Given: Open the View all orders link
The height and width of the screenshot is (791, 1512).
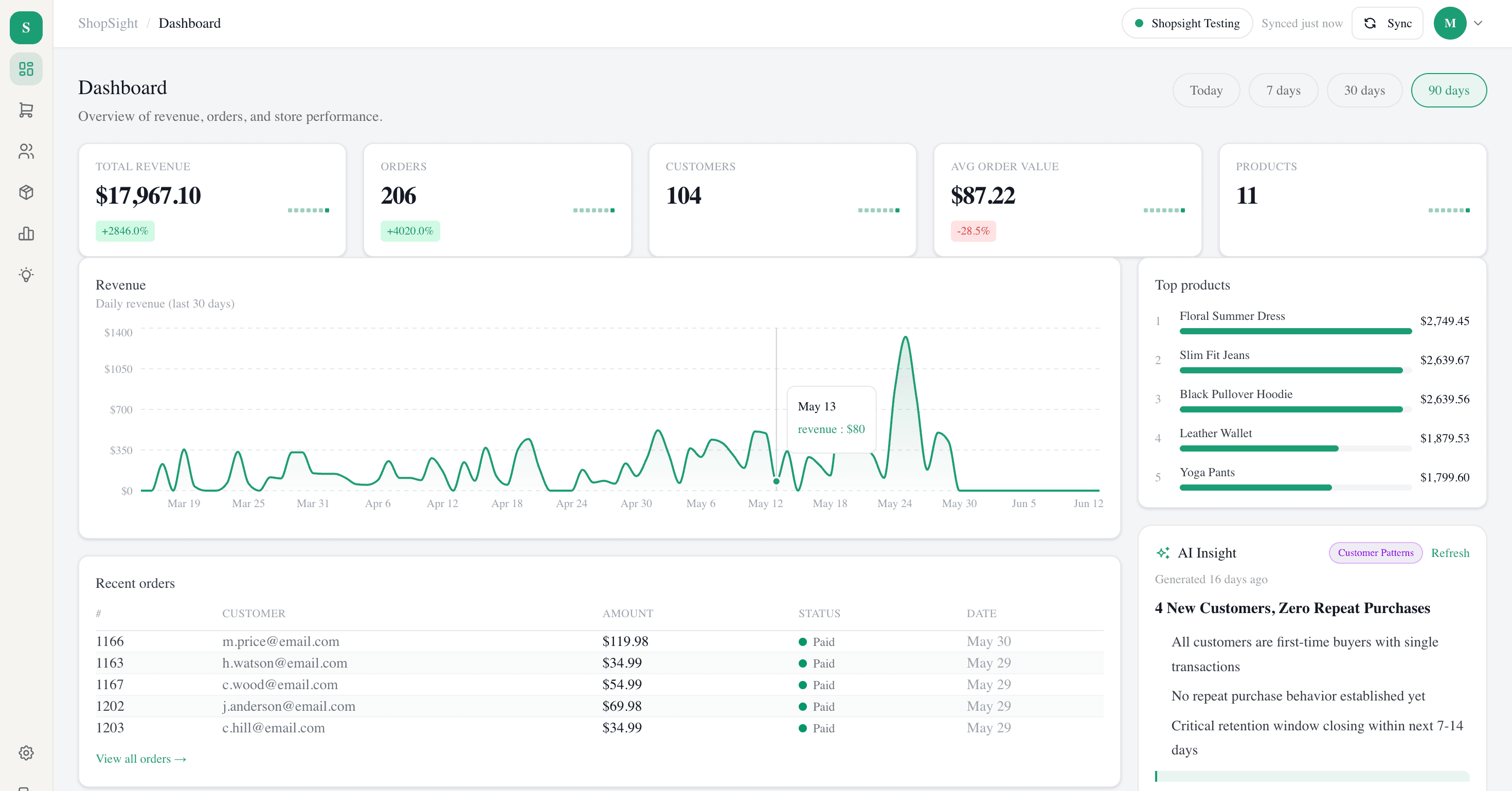Looking at the screenshot, I should pos(141,759).
